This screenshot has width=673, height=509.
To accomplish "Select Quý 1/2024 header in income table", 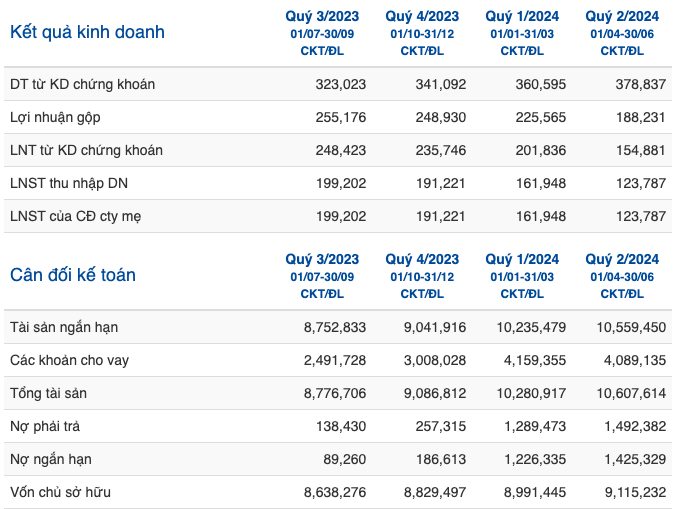I will point(522,16).
